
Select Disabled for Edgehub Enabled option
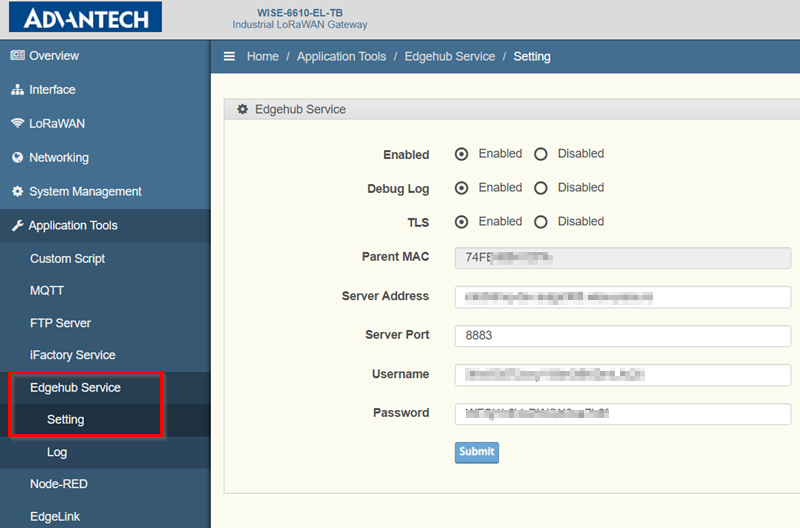(541, 154)
